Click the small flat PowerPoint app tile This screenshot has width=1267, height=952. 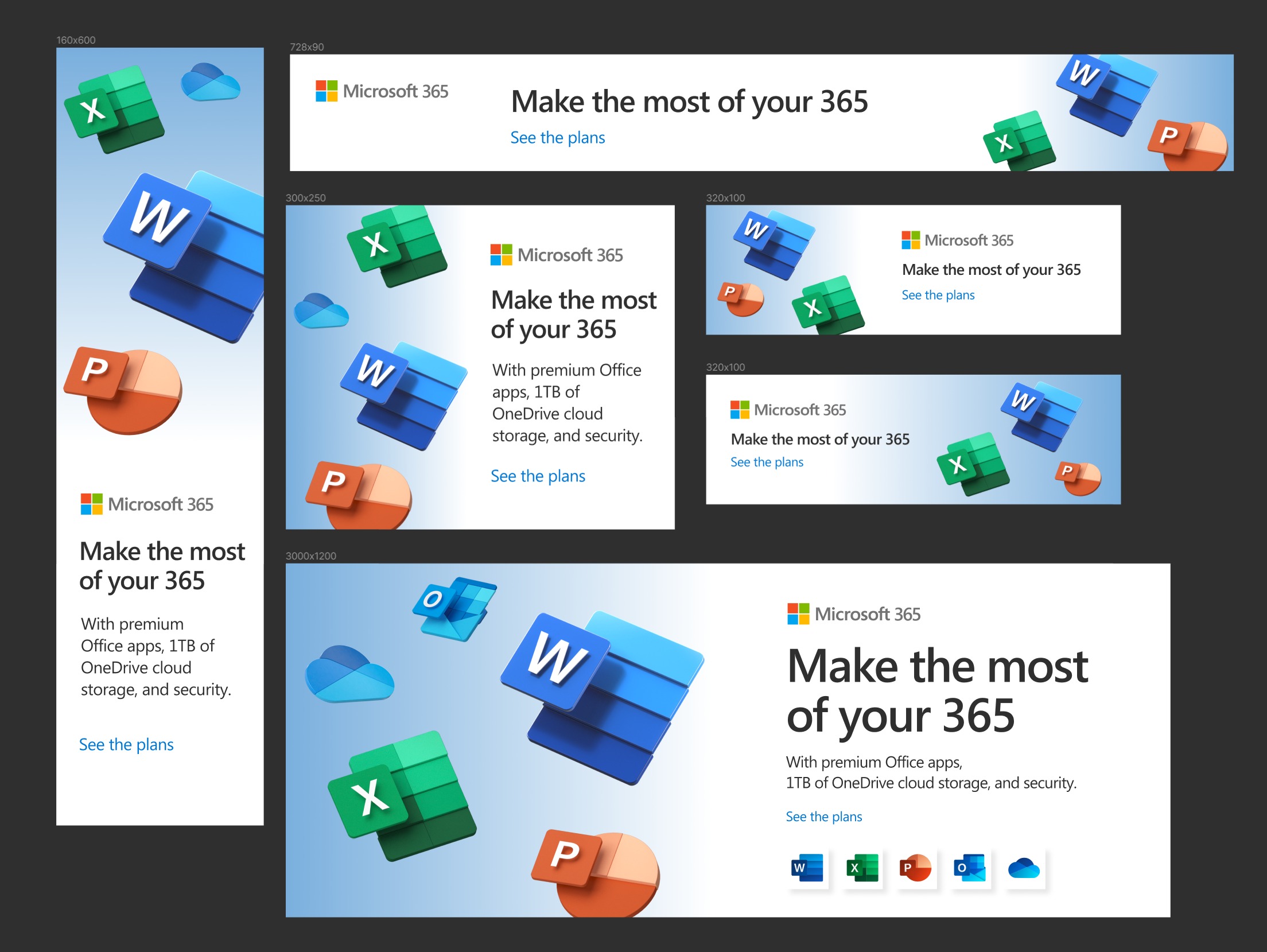(916, 868)
